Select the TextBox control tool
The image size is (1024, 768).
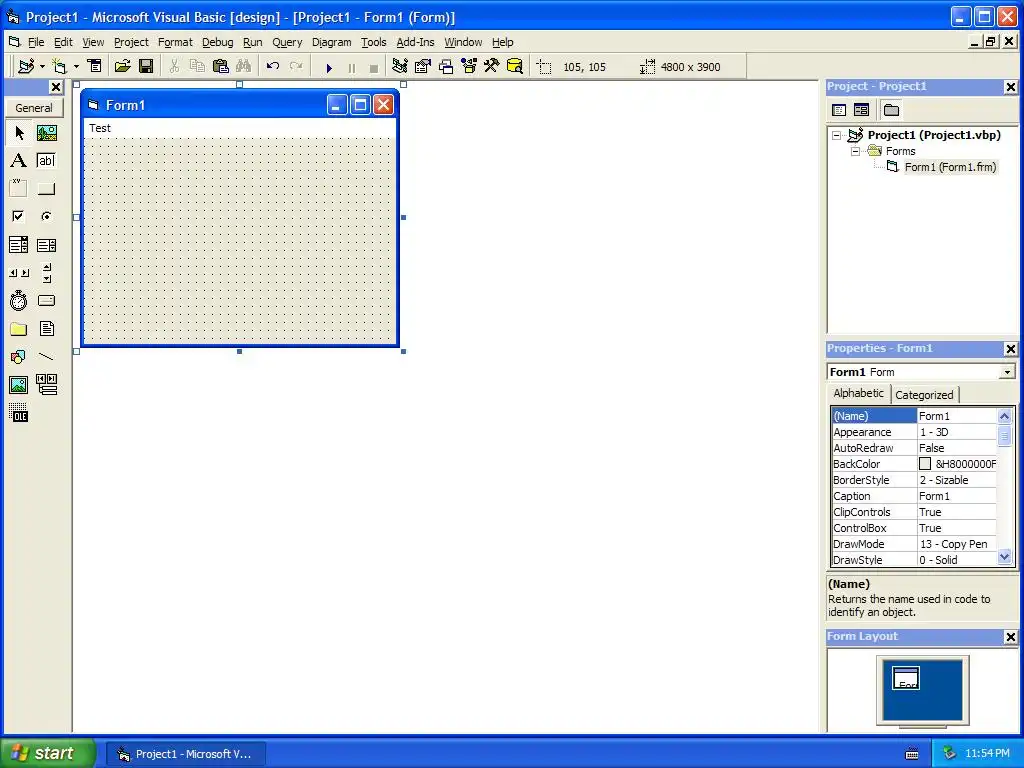[46, 161]
